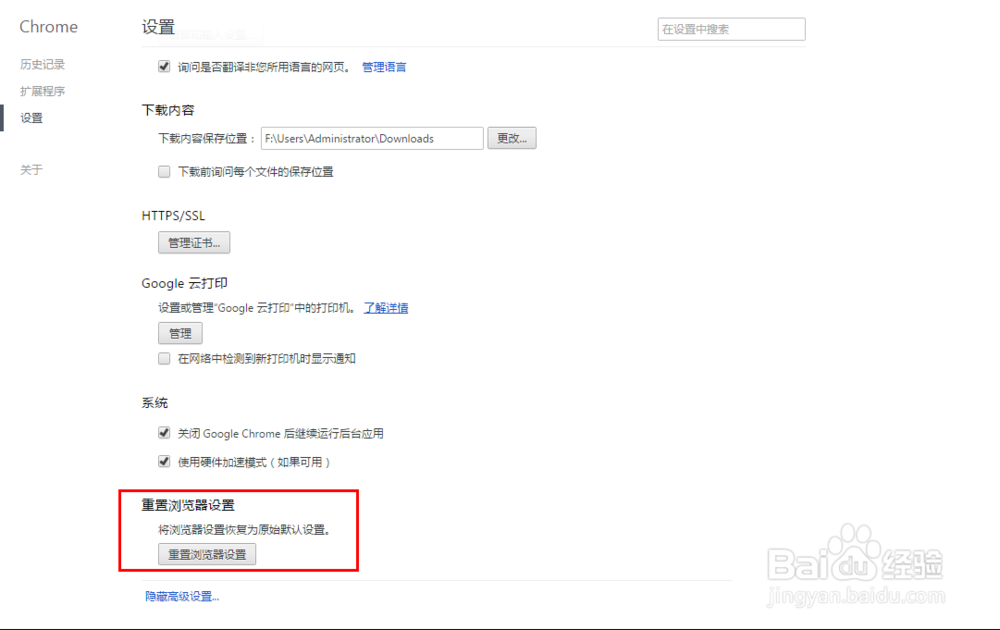Click the 管理证书... button
The image size is (1000, 630).
tap(194, 243)
